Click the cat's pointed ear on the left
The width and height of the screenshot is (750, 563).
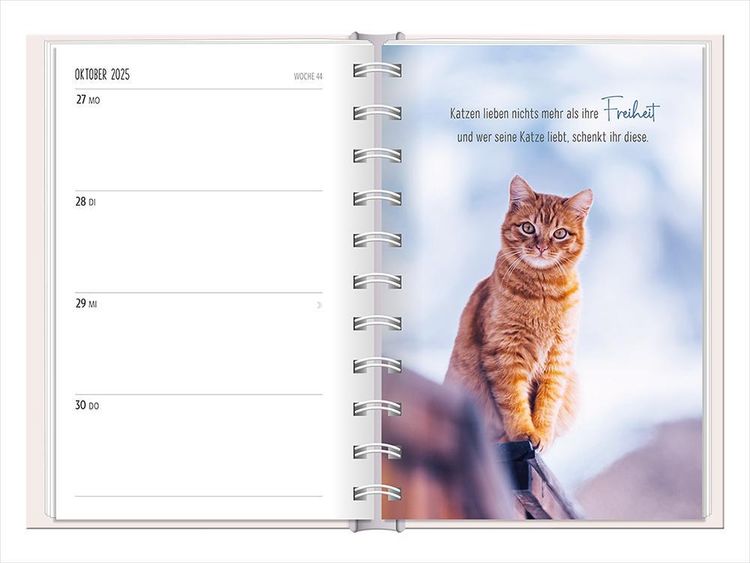pyautogui.click(x=520, y=190)
